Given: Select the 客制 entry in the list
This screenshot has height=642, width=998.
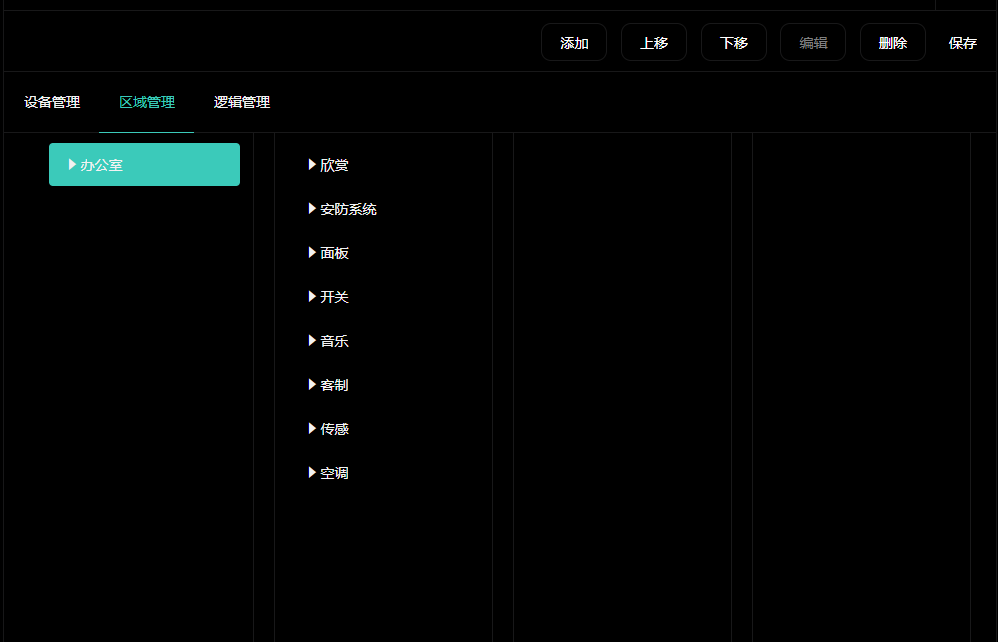Looking at the screenshot, I should click(x=334, y=385).
